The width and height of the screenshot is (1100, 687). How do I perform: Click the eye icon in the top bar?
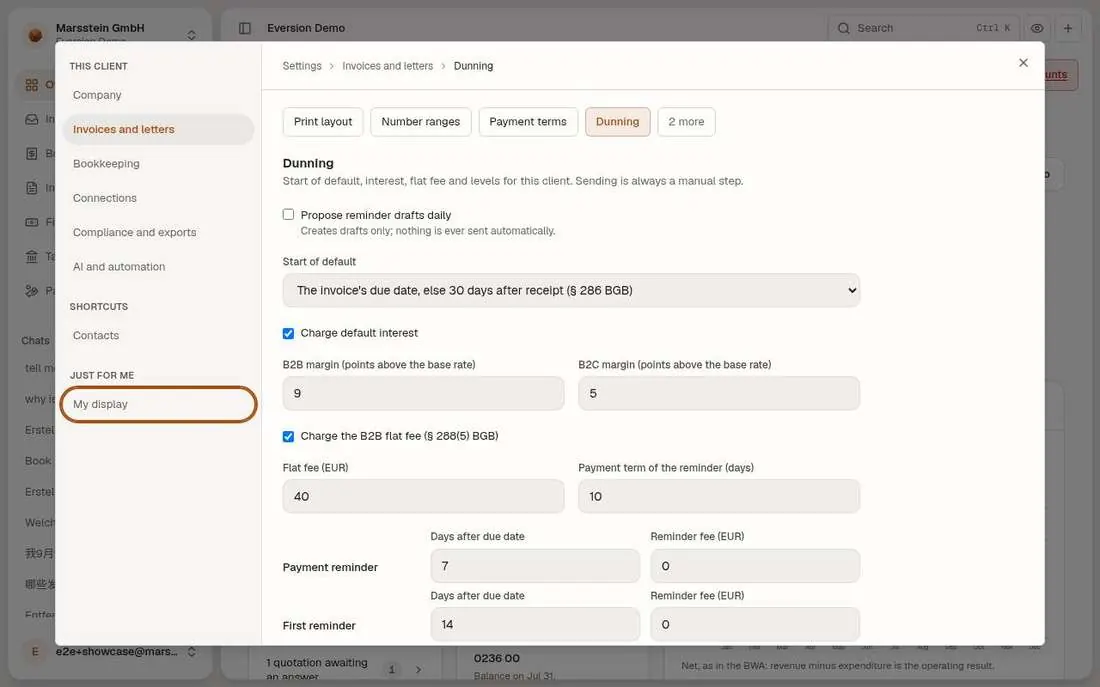[1037, 28]
